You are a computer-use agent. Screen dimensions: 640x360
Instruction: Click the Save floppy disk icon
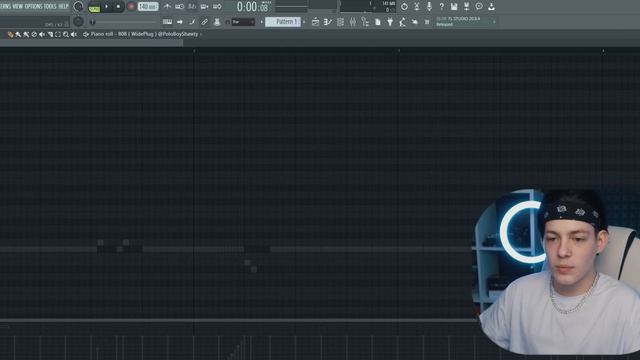pos(454,7)
